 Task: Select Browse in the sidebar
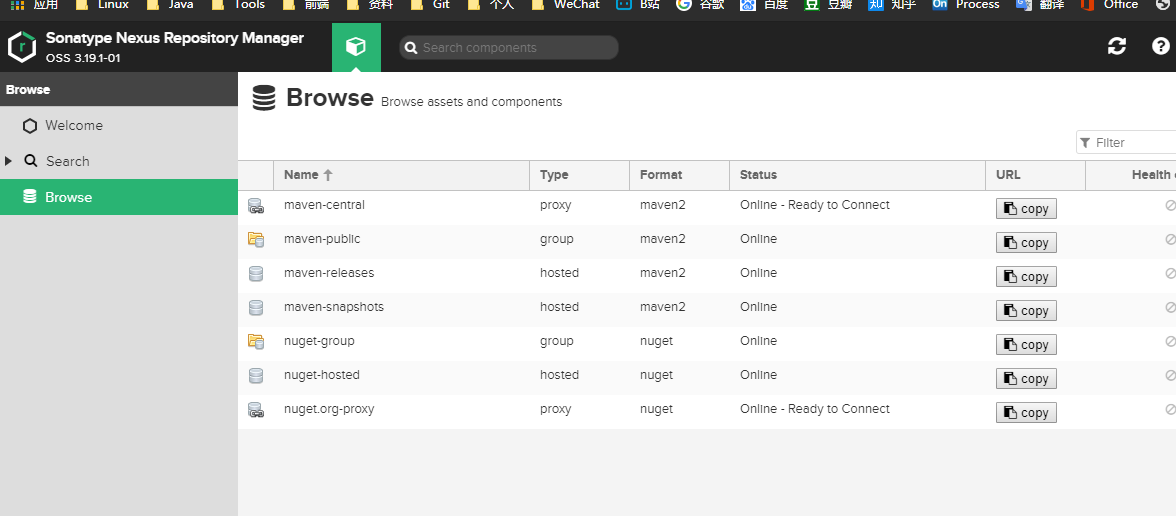tap(118, 197)
